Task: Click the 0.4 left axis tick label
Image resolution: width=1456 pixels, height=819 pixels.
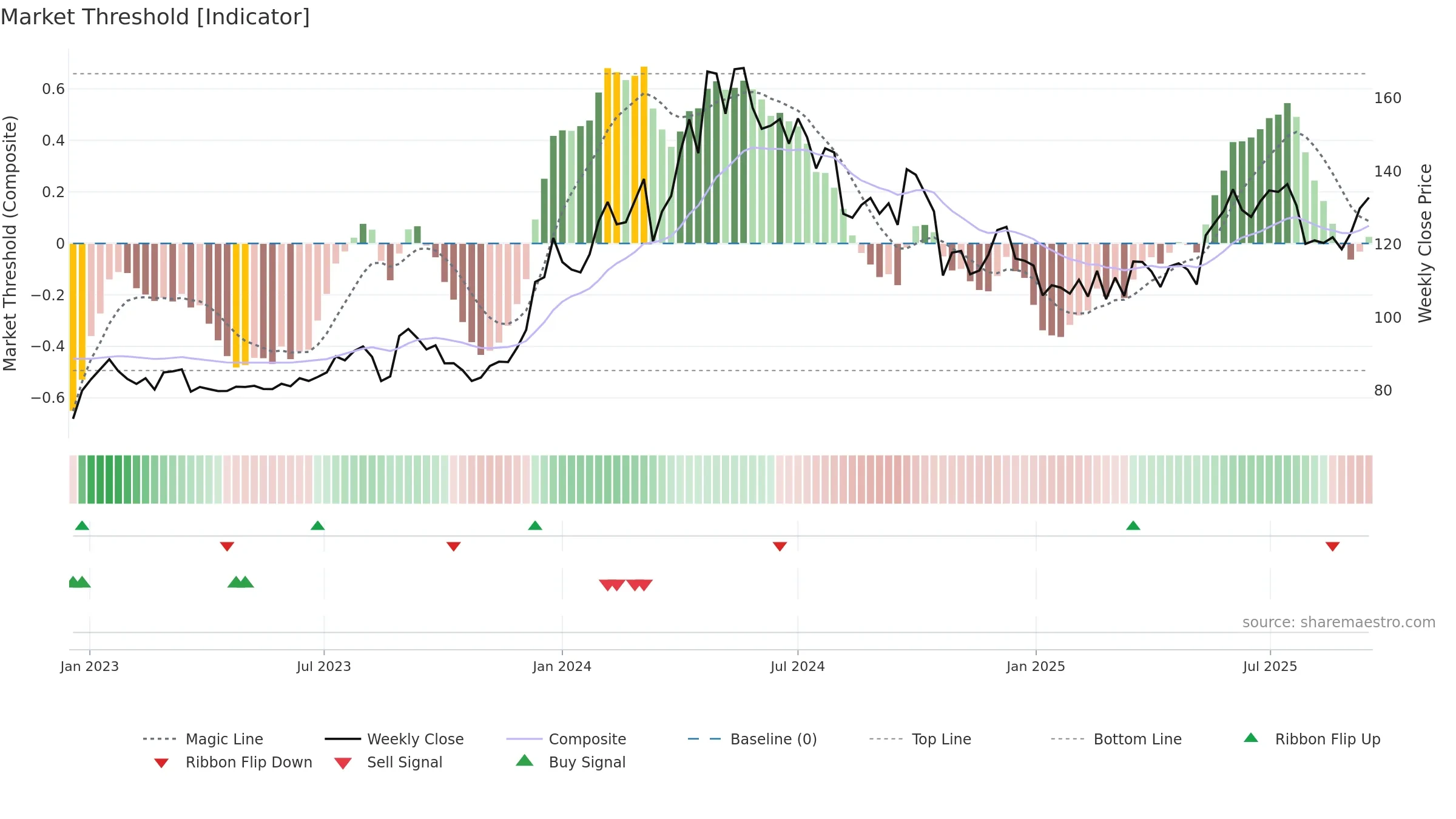Action: (53, 141)
